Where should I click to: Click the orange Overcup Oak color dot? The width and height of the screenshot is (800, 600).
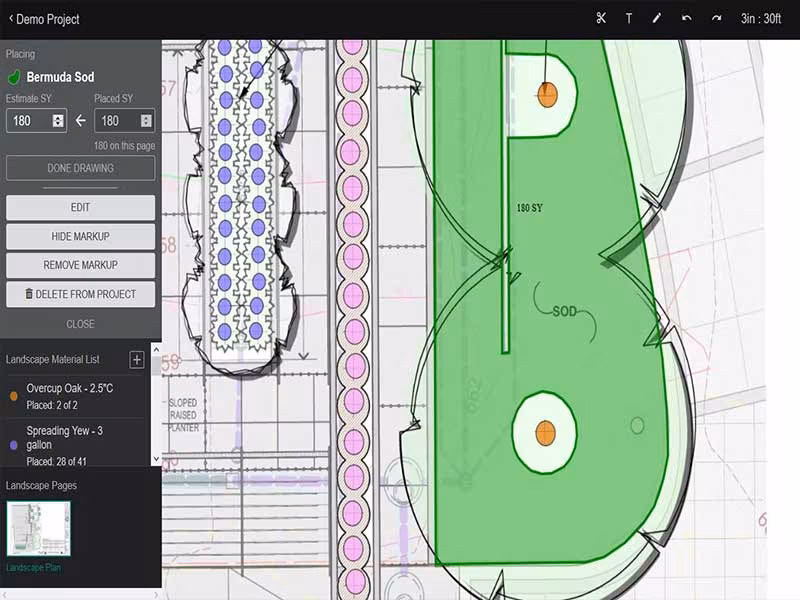pos(14,396)
